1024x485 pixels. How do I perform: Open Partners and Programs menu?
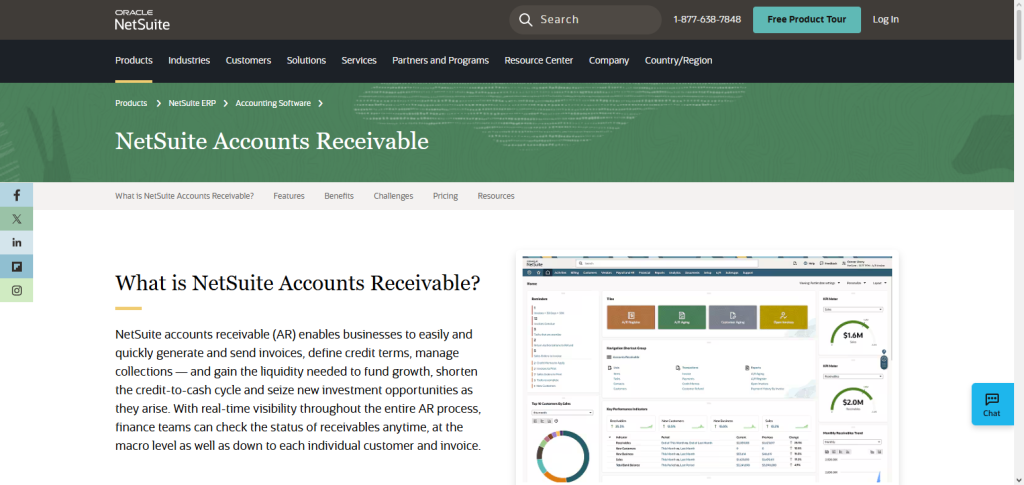pos(440,60)
